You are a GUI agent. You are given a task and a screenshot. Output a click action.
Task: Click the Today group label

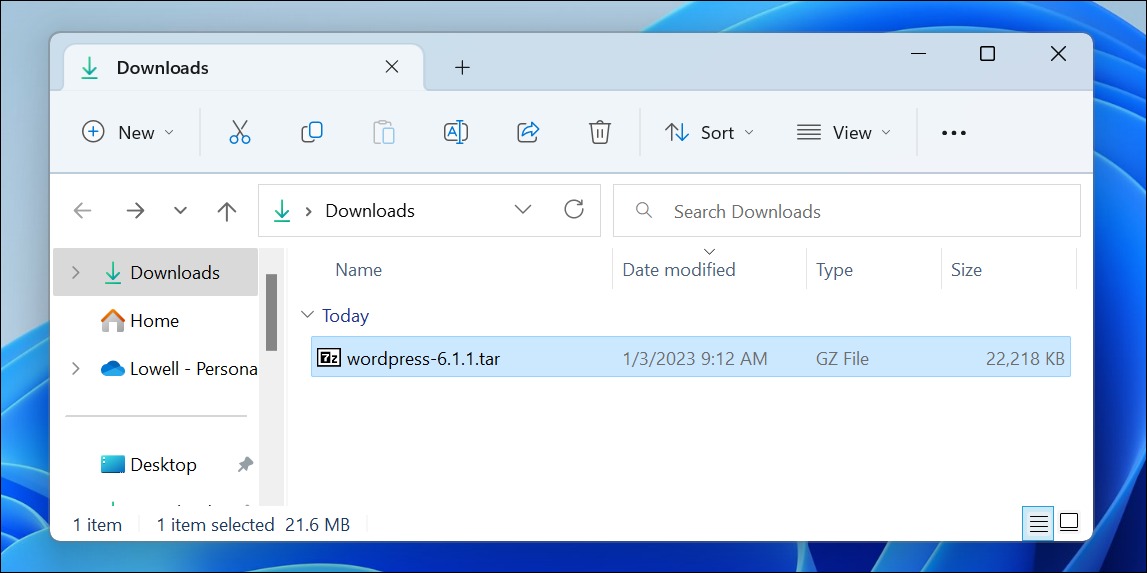click(x=345, y=315)
